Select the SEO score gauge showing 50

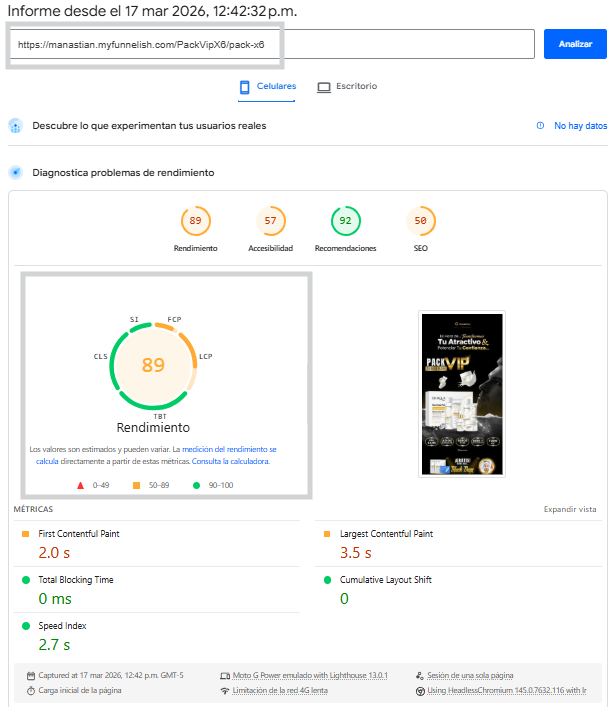click(420, 220)
